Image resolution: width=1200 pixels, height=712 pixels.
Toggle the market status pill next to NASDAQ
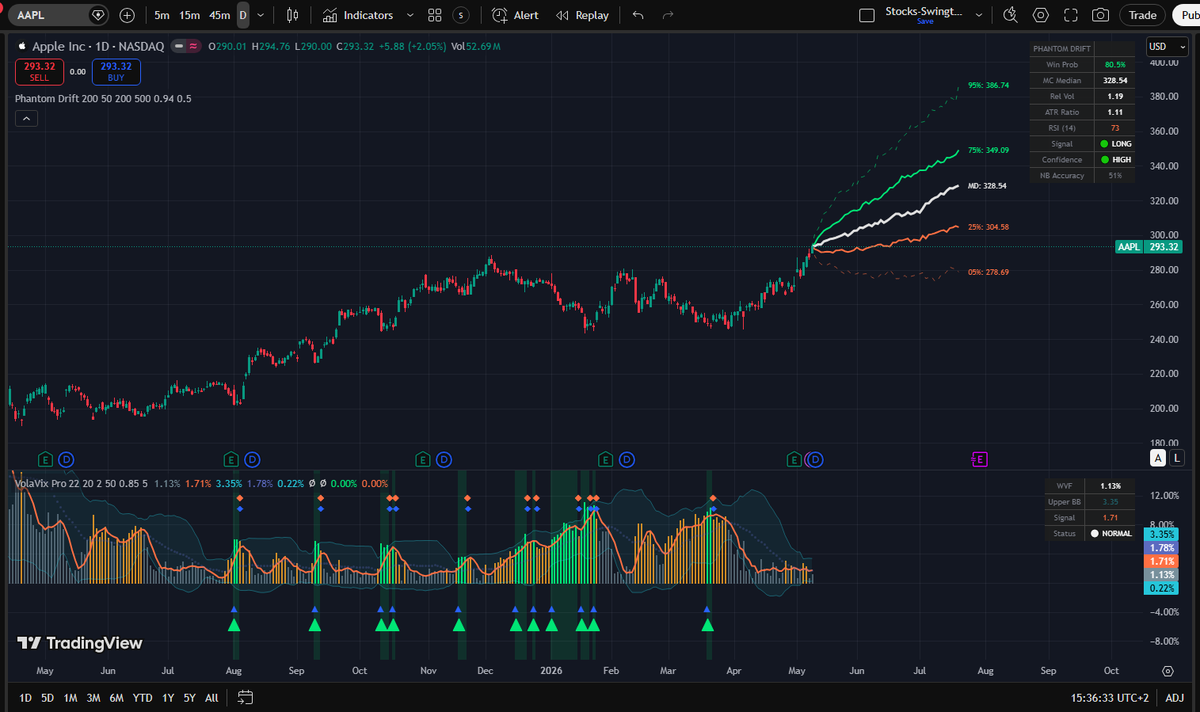tap(184, 47)
